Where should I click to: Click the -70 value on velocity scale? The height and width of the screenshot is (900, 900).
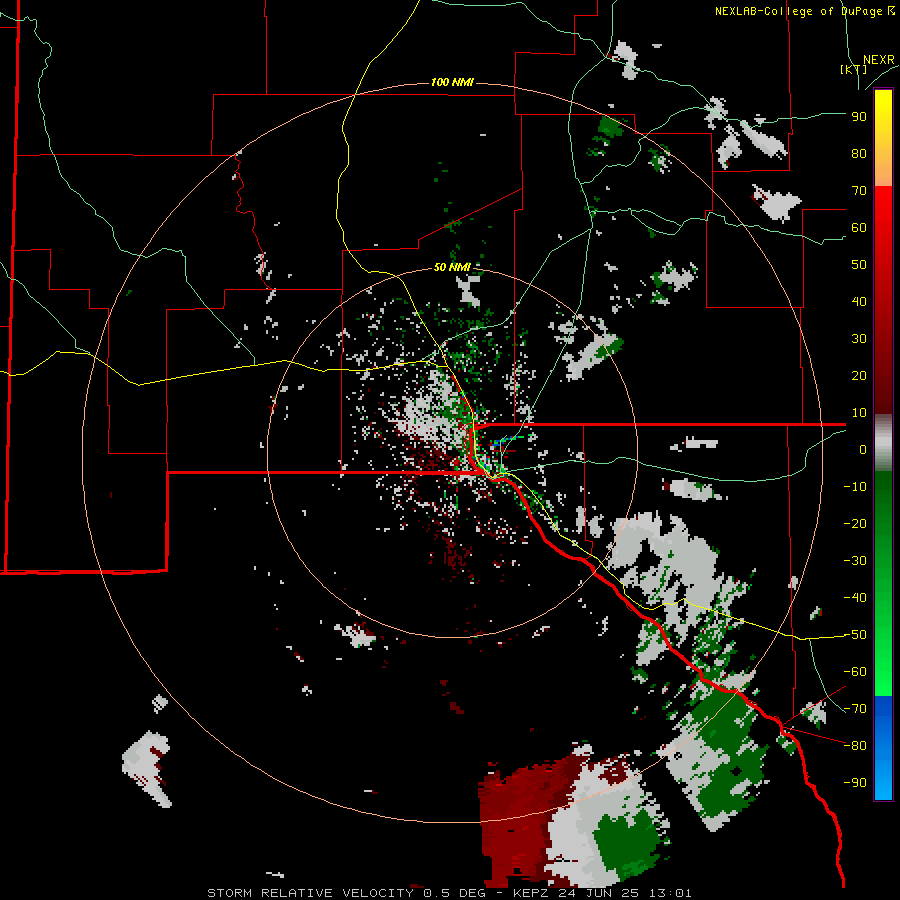click(x=855, y=709)
